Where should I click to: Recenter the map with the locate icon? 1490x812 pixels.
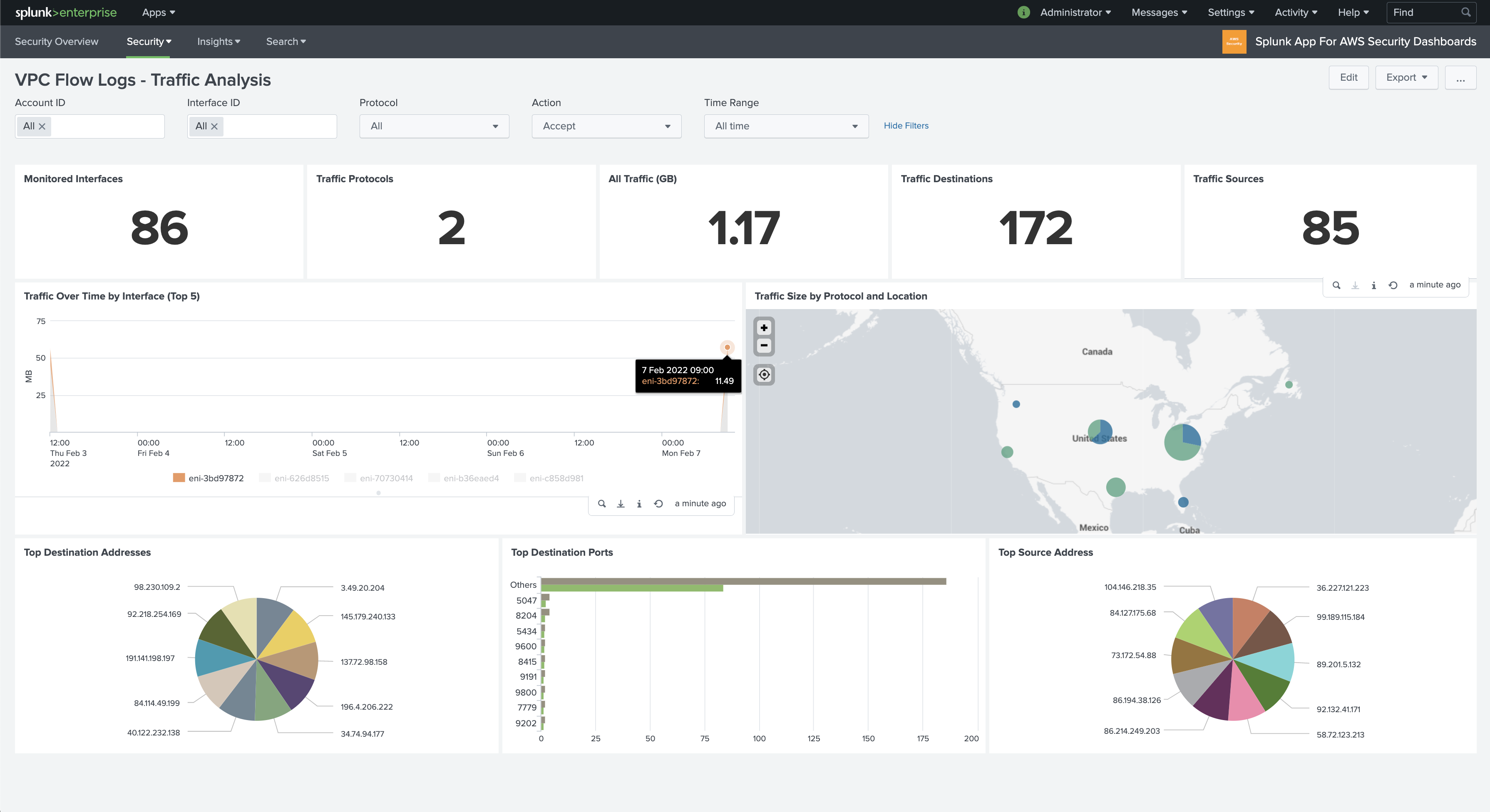763,374
